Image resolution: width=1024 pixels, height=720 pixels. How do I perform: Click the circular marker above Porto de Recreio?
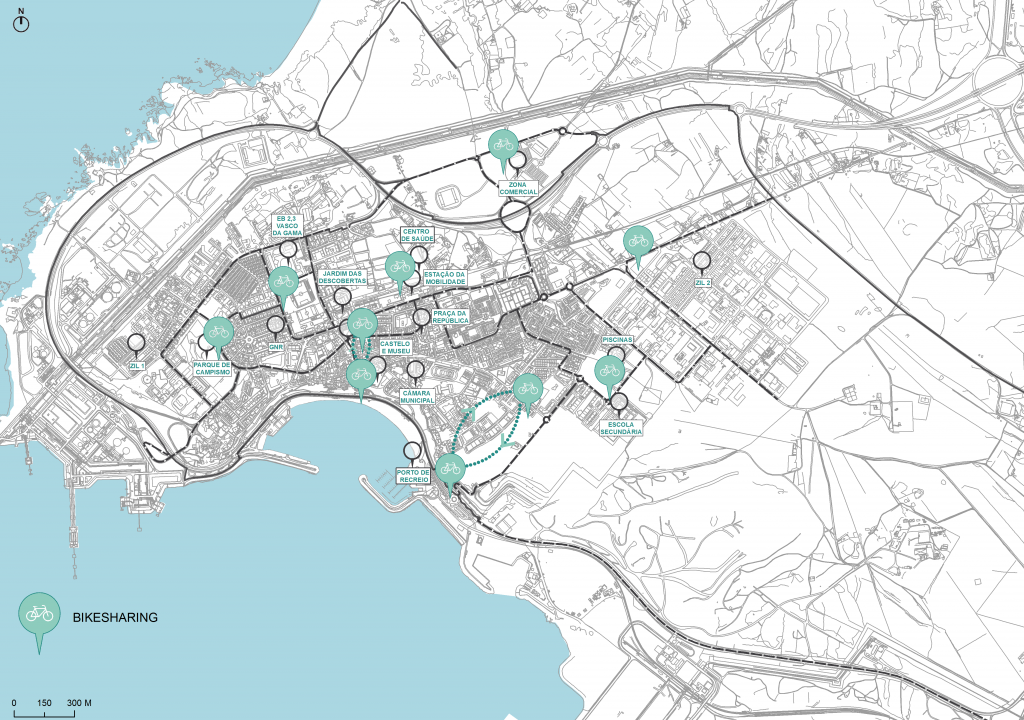click(x=412, y=451)
